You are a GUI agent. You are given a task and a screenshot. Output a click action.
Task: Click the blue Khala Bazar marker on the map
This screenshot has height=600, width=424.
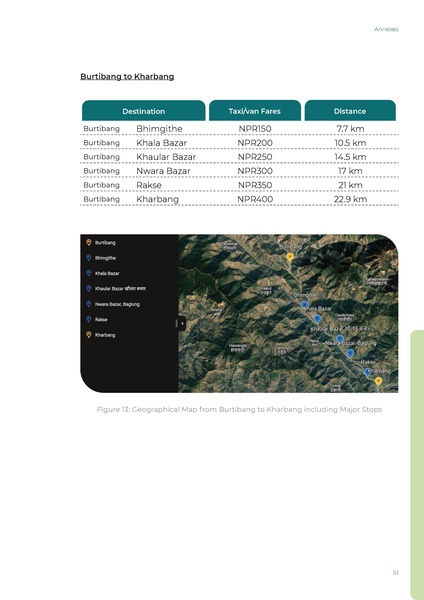(x=317, y=318)
